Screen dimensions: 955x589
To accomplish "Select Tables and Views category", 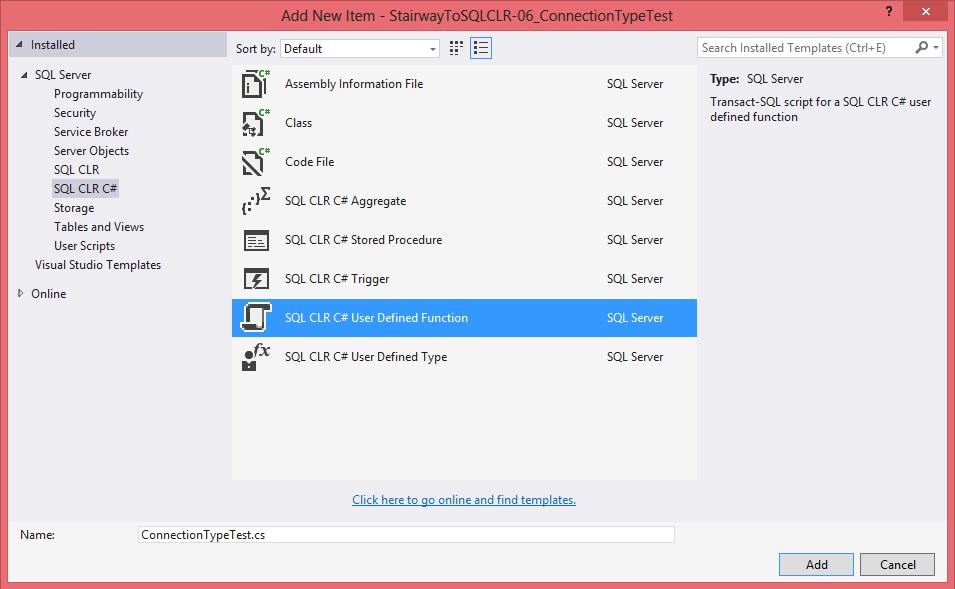I will tap(99, 227).
